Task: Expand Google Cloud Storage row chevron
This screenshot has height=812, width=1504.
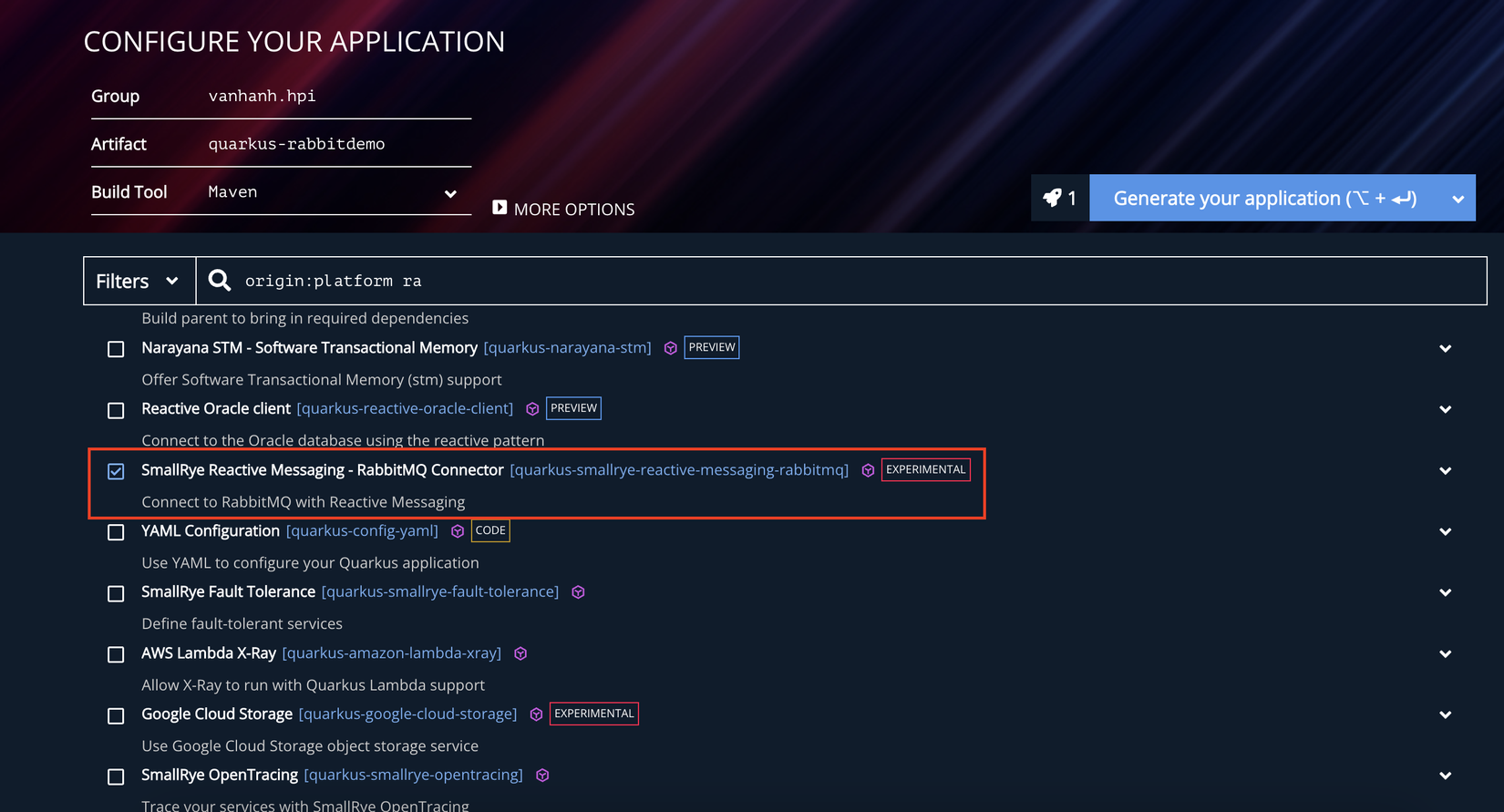Action: coord(1445,714)
